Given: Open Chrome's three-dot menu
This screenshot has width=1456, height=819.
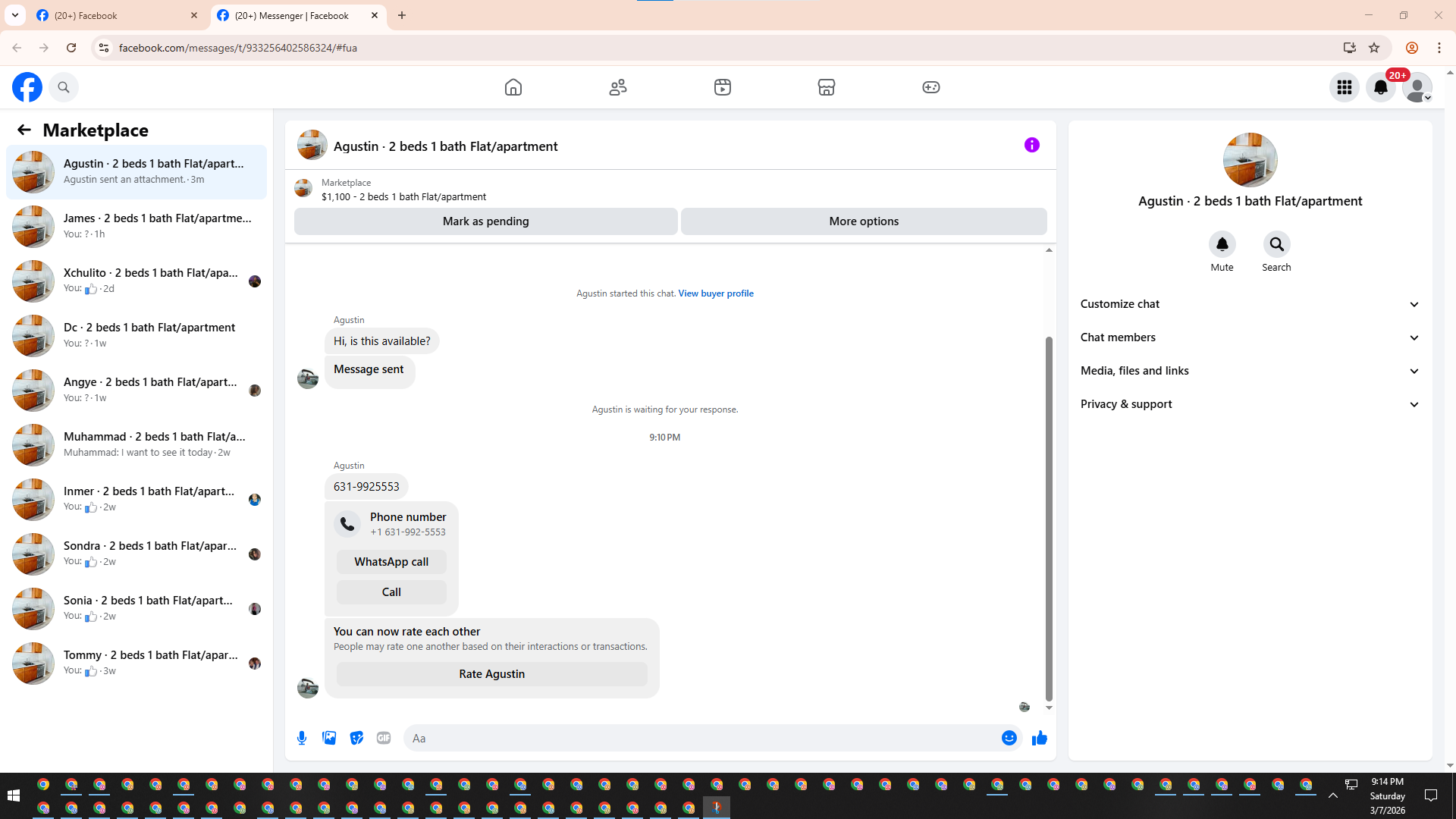Looking at the screenshot, I should (1439, 48).
